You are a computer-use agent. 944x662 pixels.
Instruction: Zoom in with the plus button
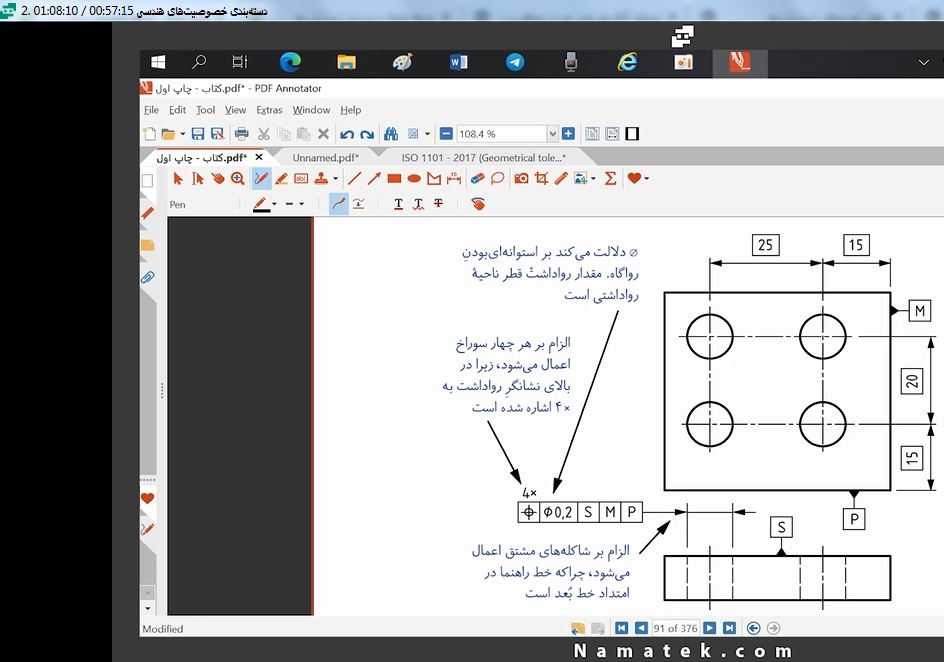coord(568,134)
